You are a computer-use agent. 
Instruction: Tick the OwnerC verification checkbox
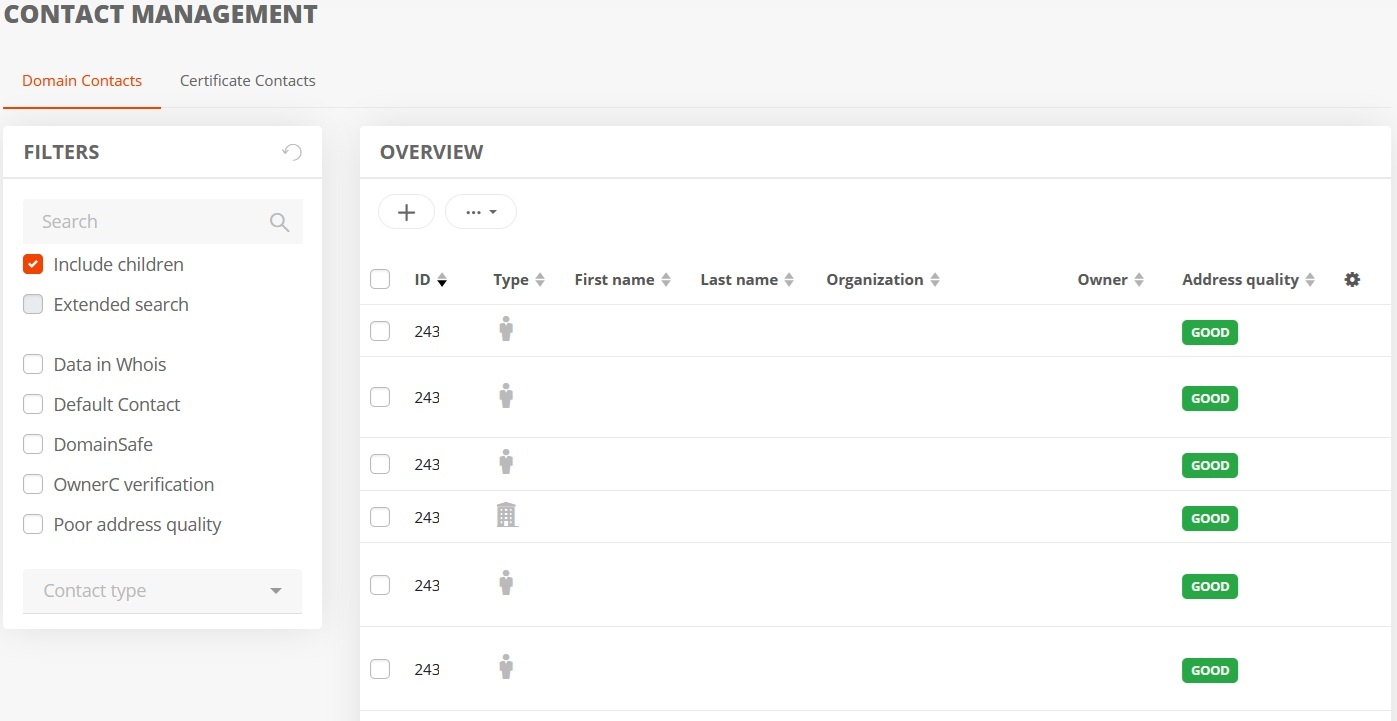click(x=33, y=485)
